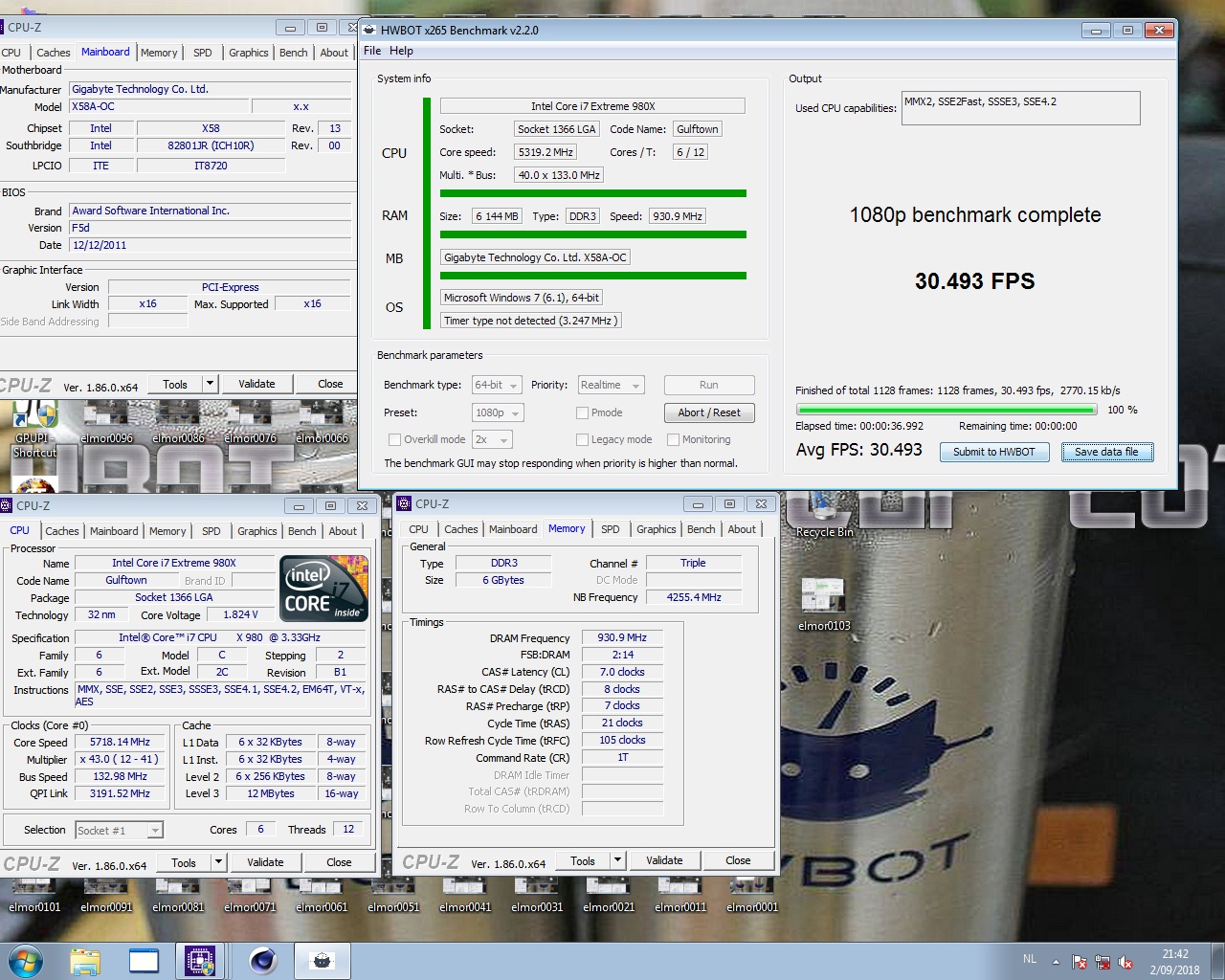Switch to CPU-Z via its taskbar icon
This screenshot has height=980, width=1225.
click(200, 961)
